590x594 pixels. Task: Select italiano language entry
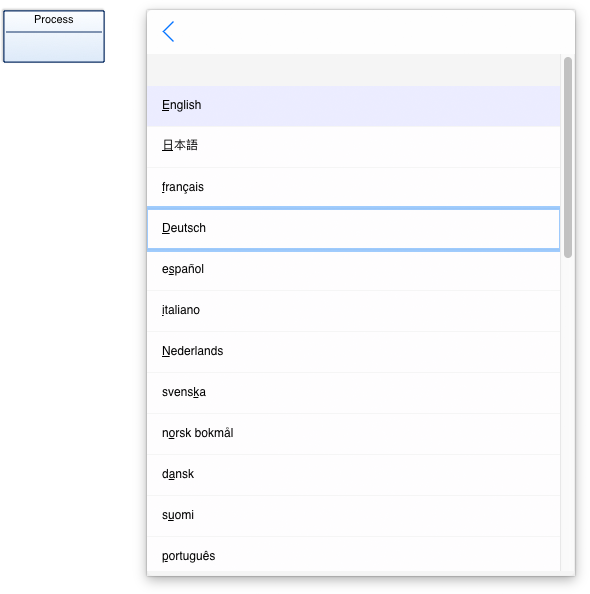354,311
